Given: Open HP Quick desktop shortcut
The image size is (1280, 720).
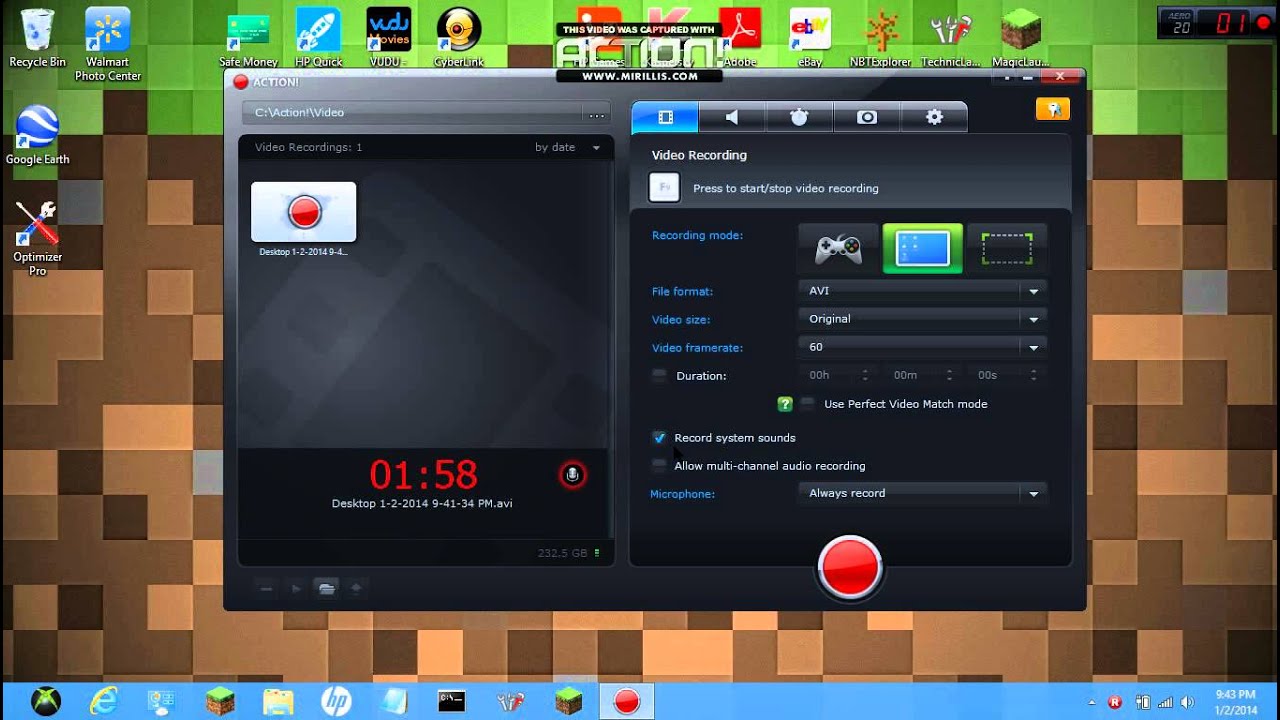Looking at the screenshot, I should coord(318,38).
